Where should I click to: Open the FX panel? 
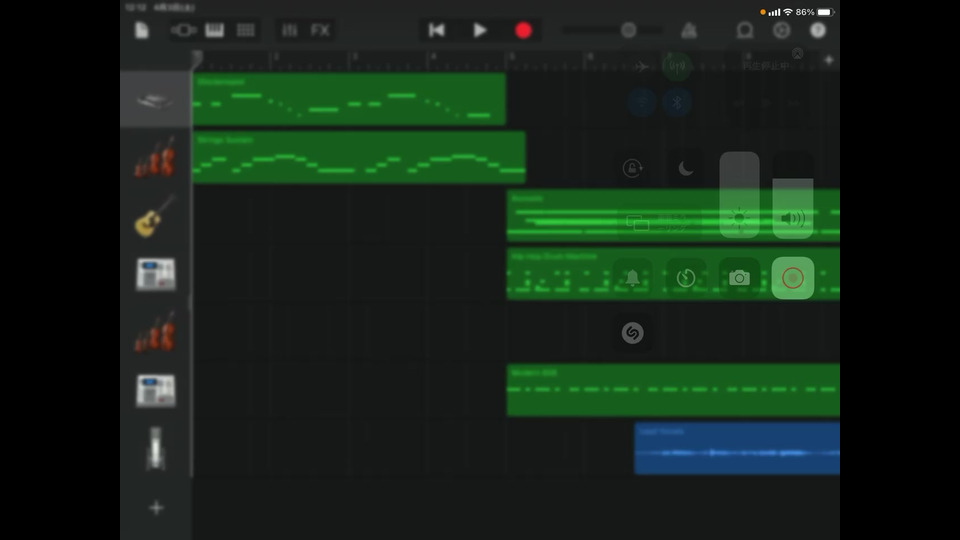[x=320, y=30]
